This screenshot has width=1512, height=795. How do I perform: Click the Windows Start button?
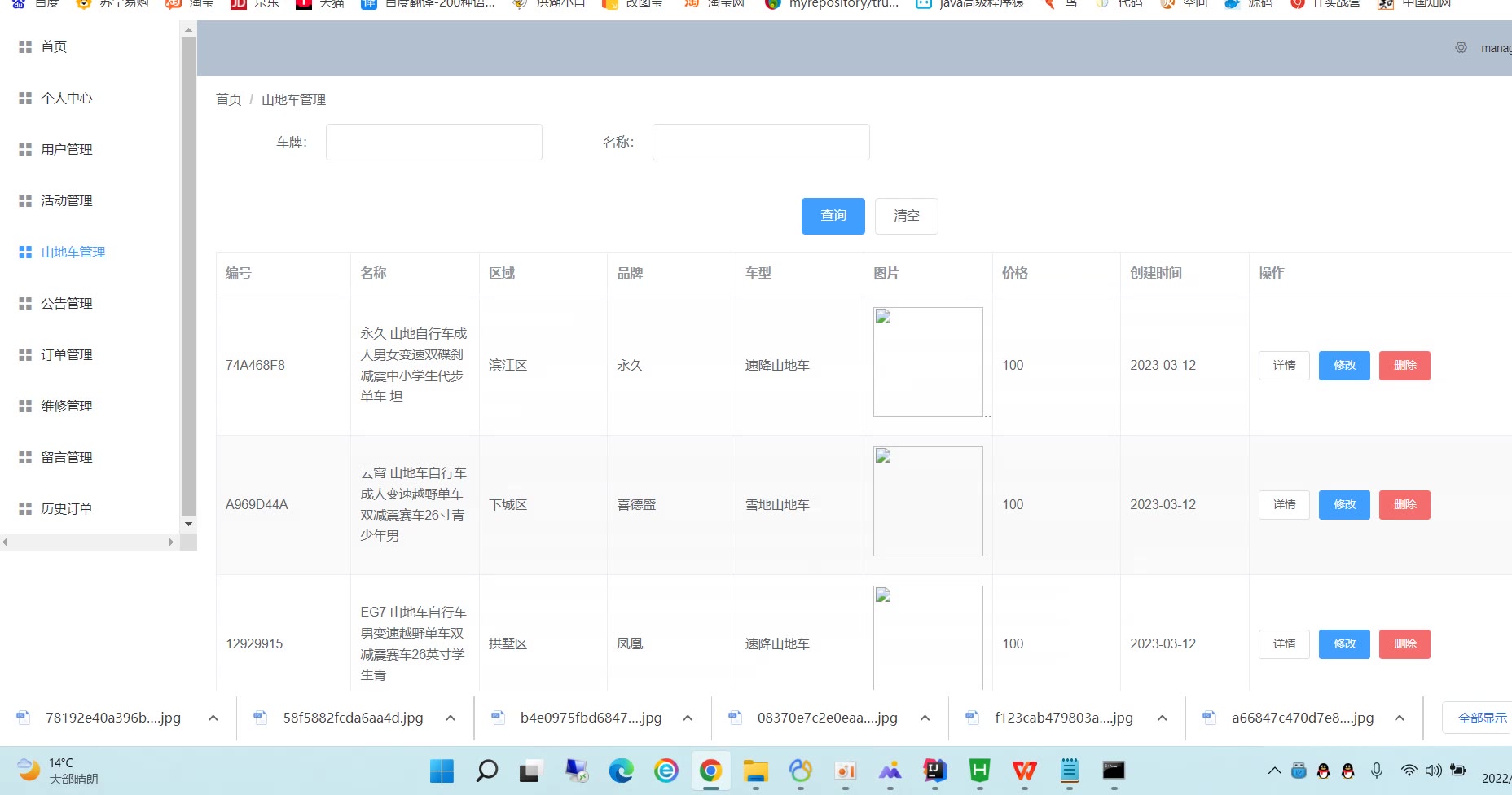coord(442,771)
